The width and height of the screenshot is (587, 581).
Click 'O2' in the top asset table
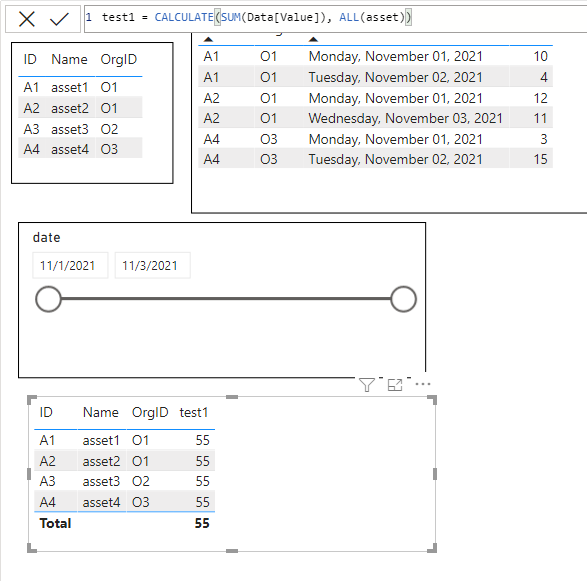109,129
